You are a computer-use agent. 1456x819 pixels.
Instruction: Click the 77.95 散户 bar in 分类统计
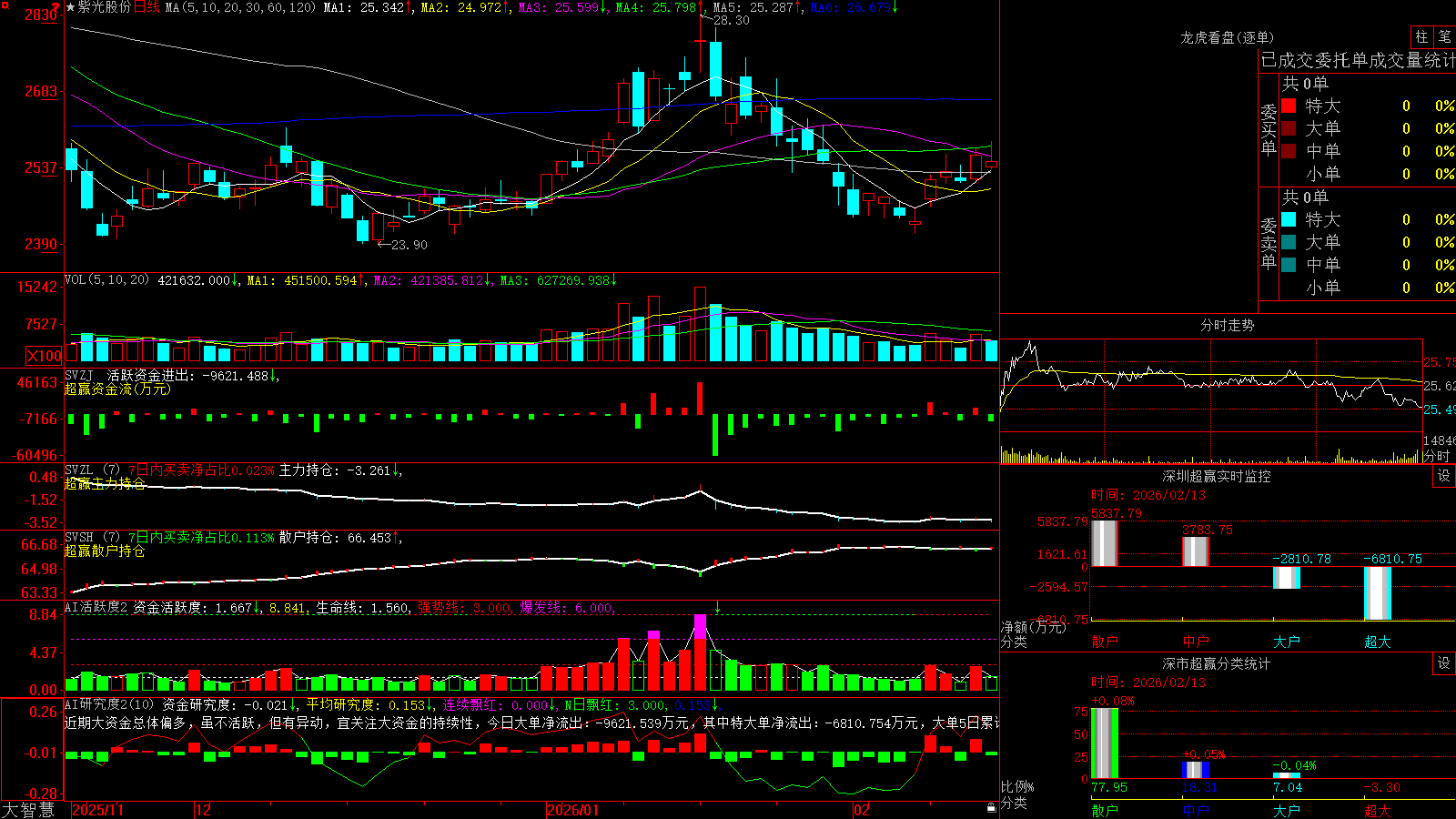coord(1104,743)
